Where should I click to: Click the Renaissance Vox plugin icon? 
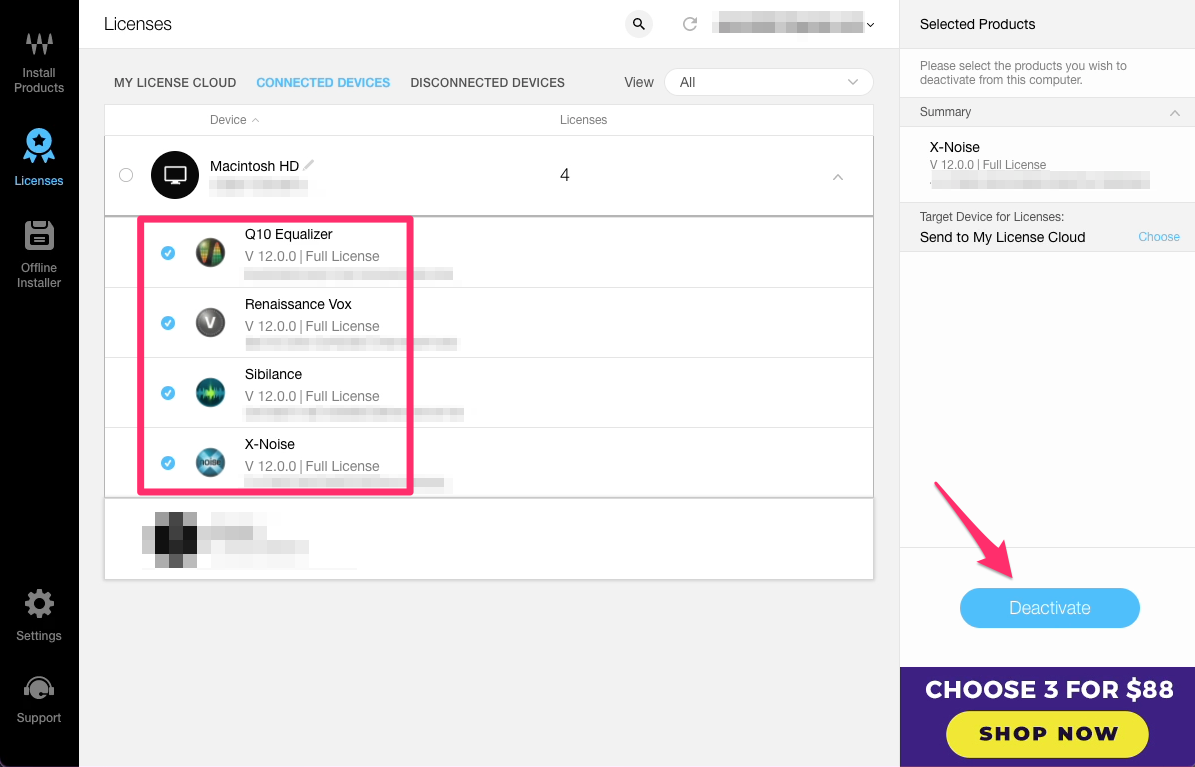pos(210,323)
